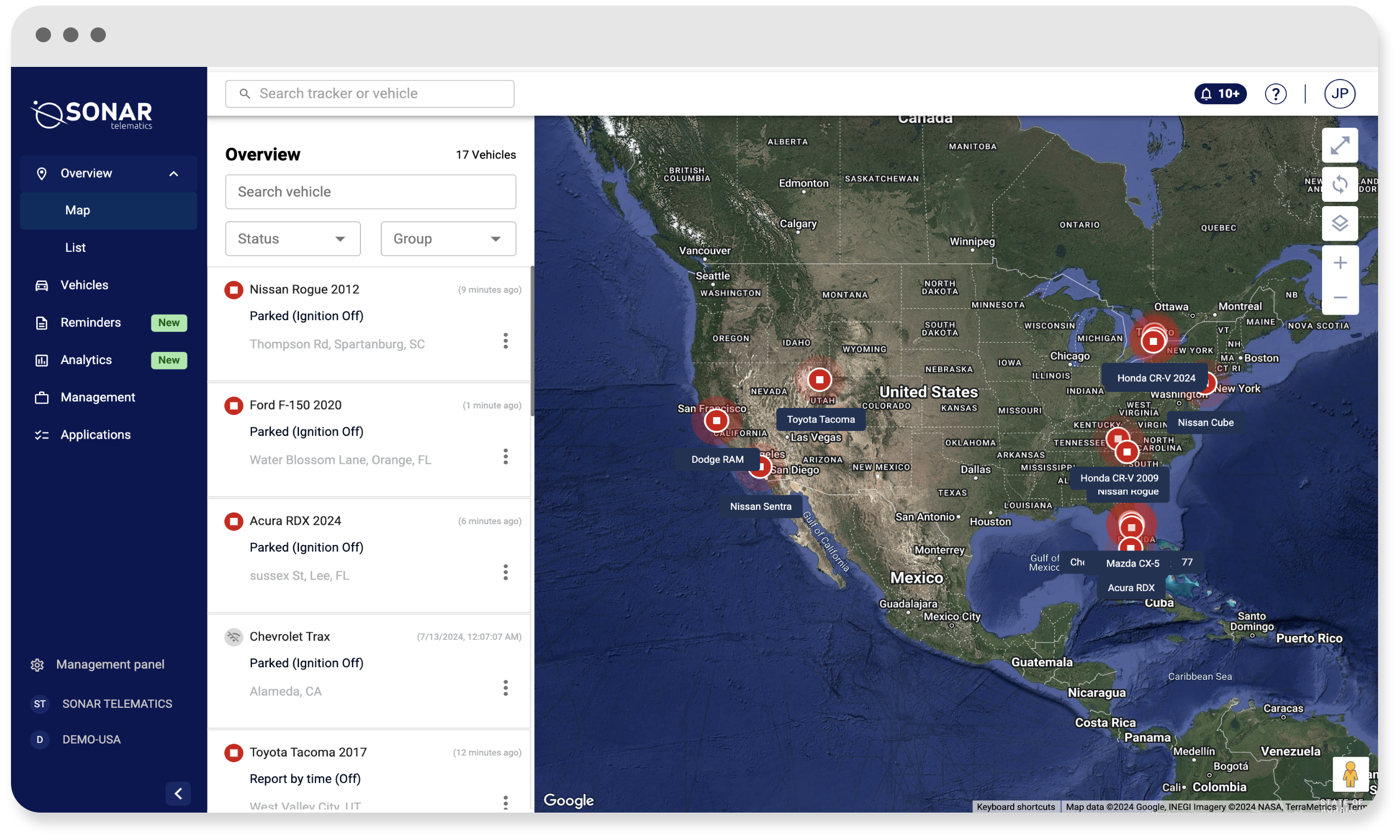This screenshot has width=1400, height=840.
Task: Collapse the sidebar with left arrow
Action: [x=178, y=793]
